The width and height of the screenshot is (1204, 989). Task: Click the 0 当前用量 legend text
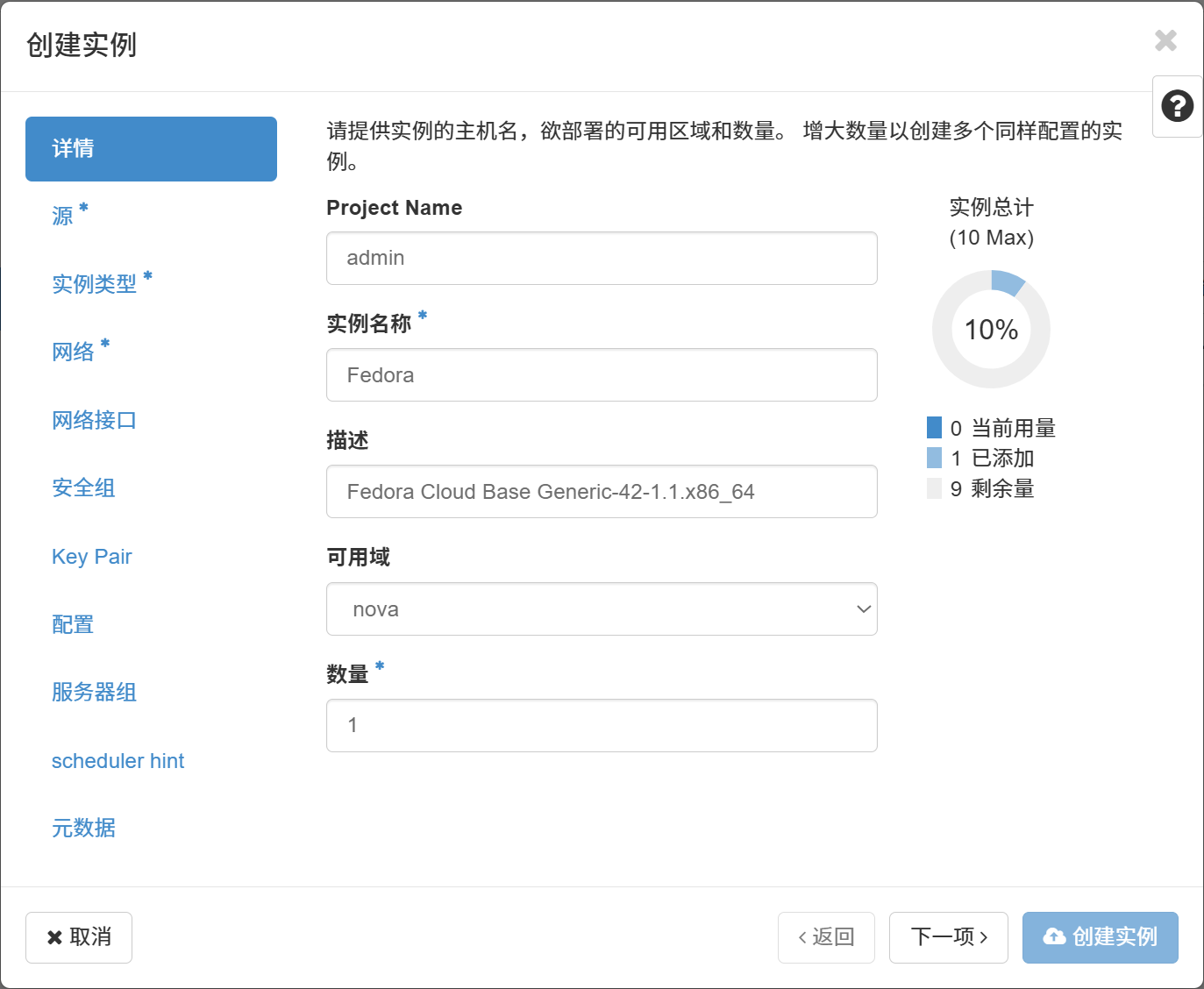pyautogui.click(x=1003, y=428)
